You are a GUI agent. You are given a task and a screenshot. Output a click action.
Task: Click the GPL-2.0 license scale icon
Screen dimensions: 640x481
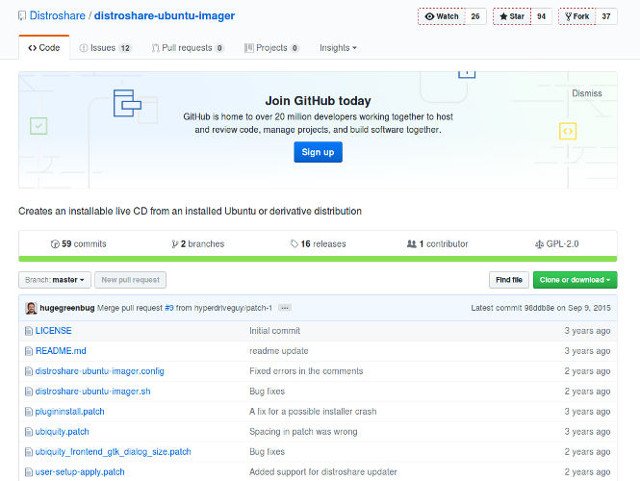pos(539,244)
